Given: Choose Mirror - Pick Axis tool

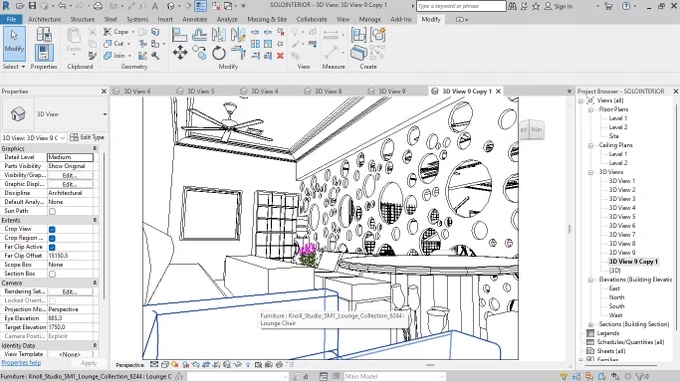Looking at the screenshot, I should click(219, 35).
